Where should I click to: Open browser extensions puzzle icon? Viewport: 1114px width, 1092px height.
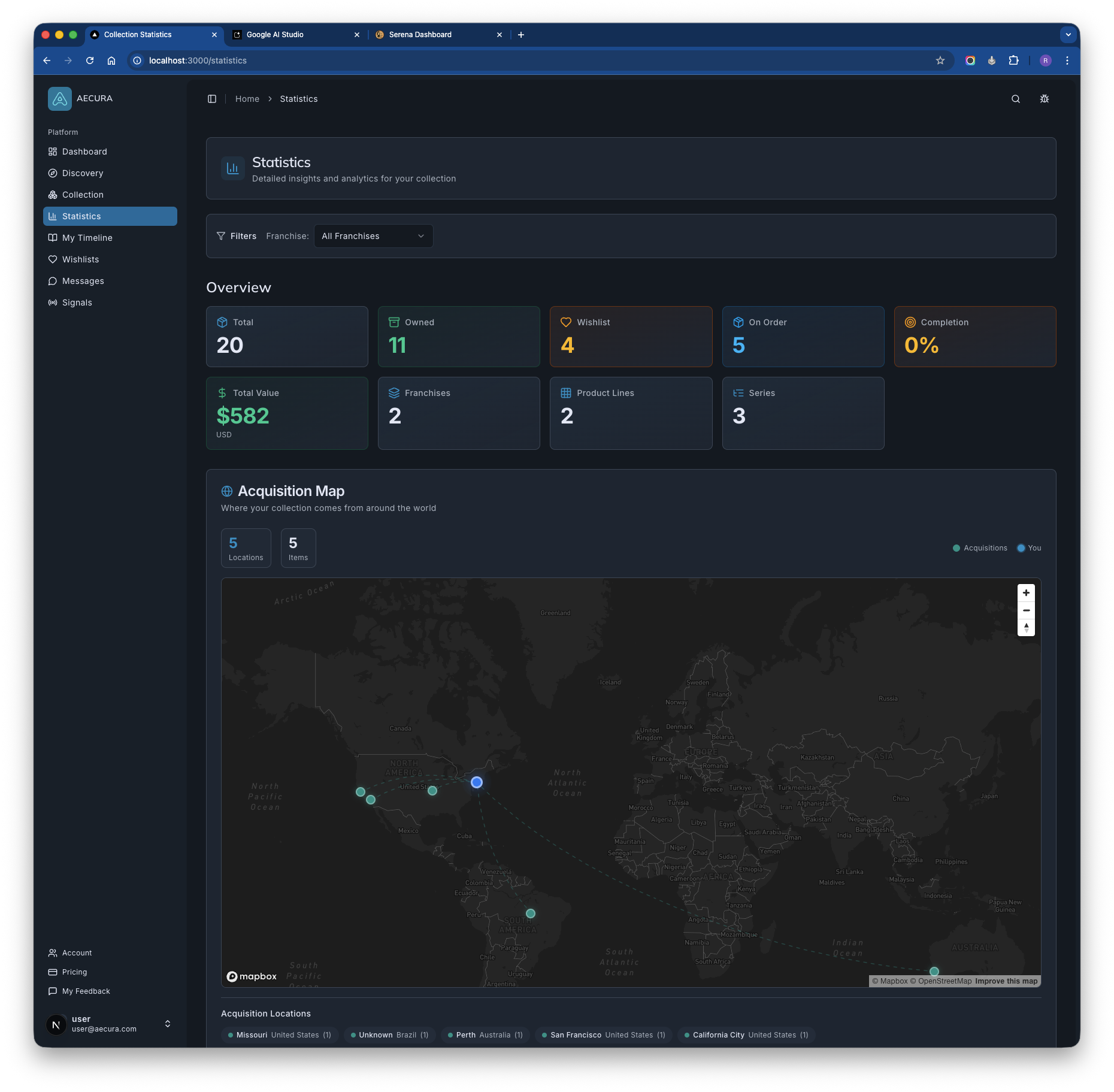point(1013,61)
